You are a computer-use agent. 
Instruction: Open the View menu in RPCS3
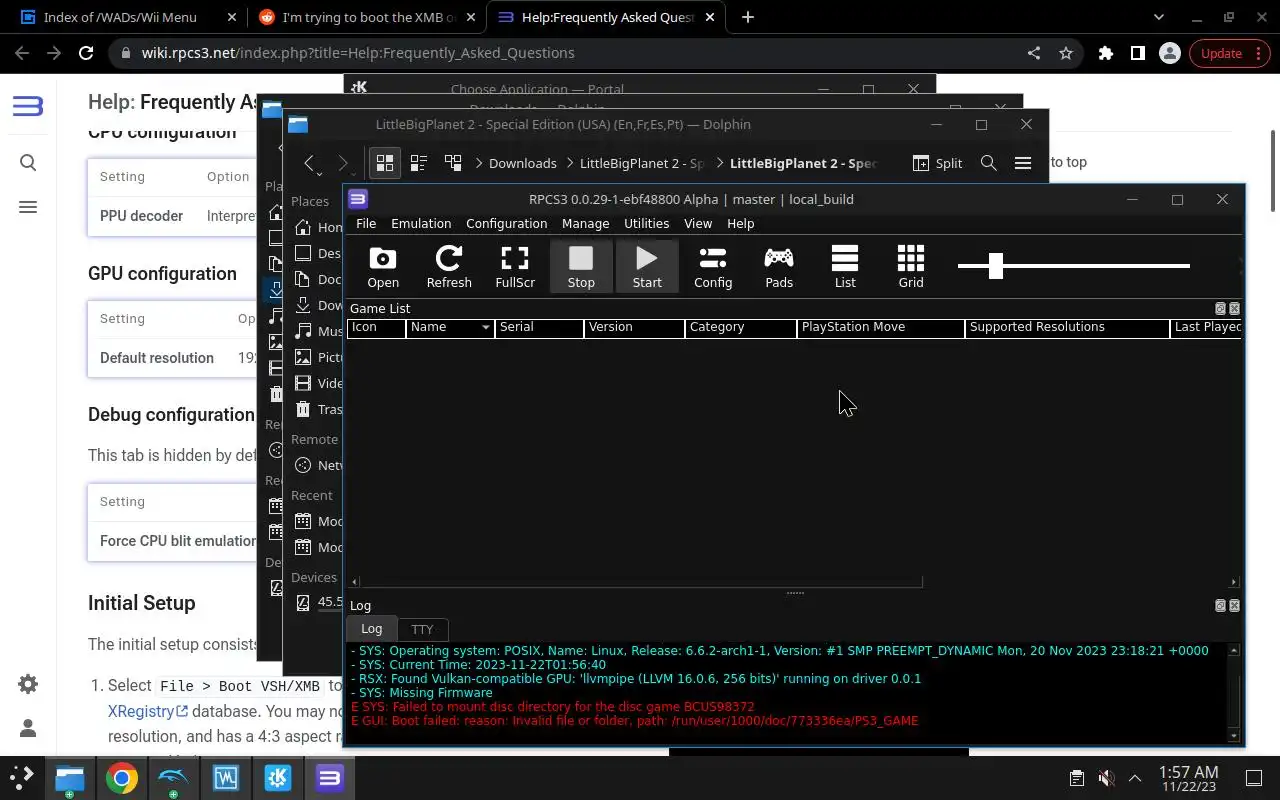[698, 223]
